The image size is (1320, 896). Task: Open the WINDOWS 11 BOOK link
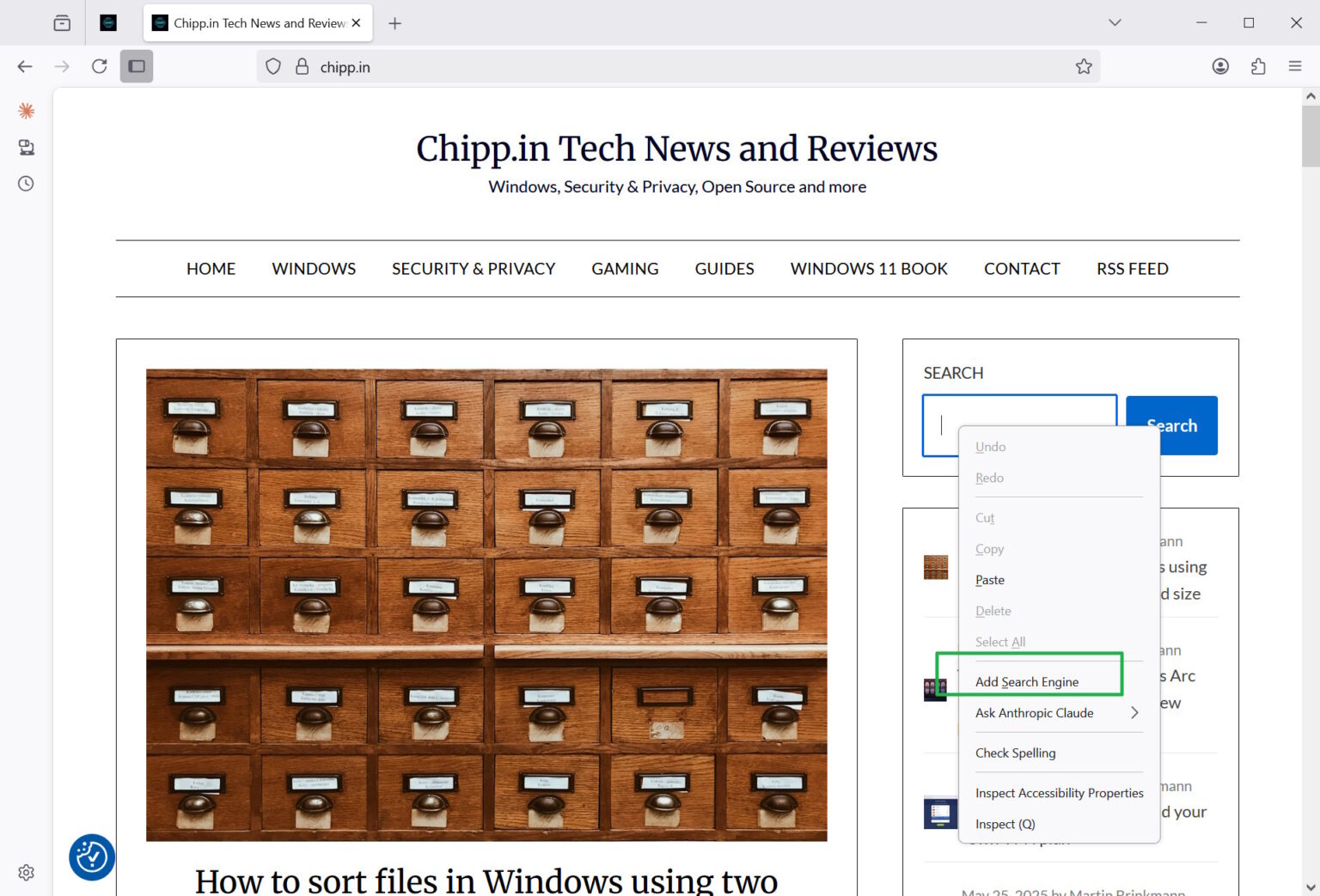(869, 269)
